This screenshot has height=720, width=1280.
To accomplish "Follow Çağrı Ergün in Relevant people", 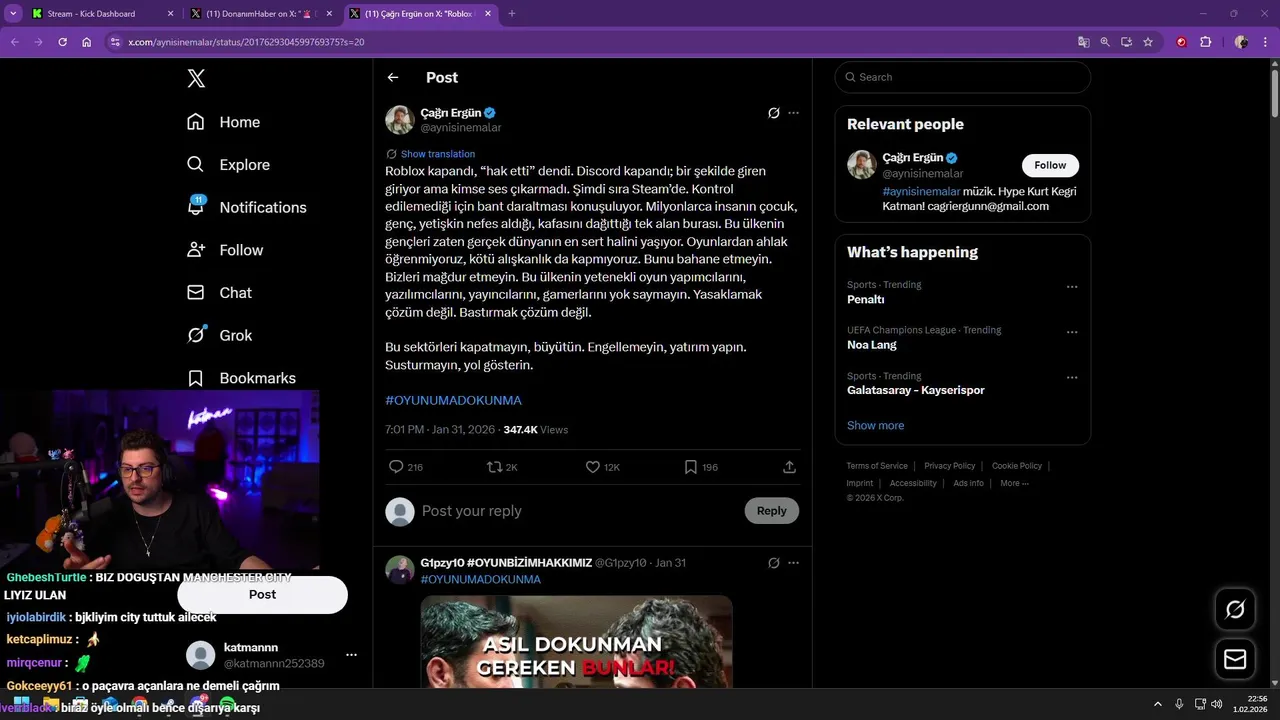I will [x=1050, y=165].
